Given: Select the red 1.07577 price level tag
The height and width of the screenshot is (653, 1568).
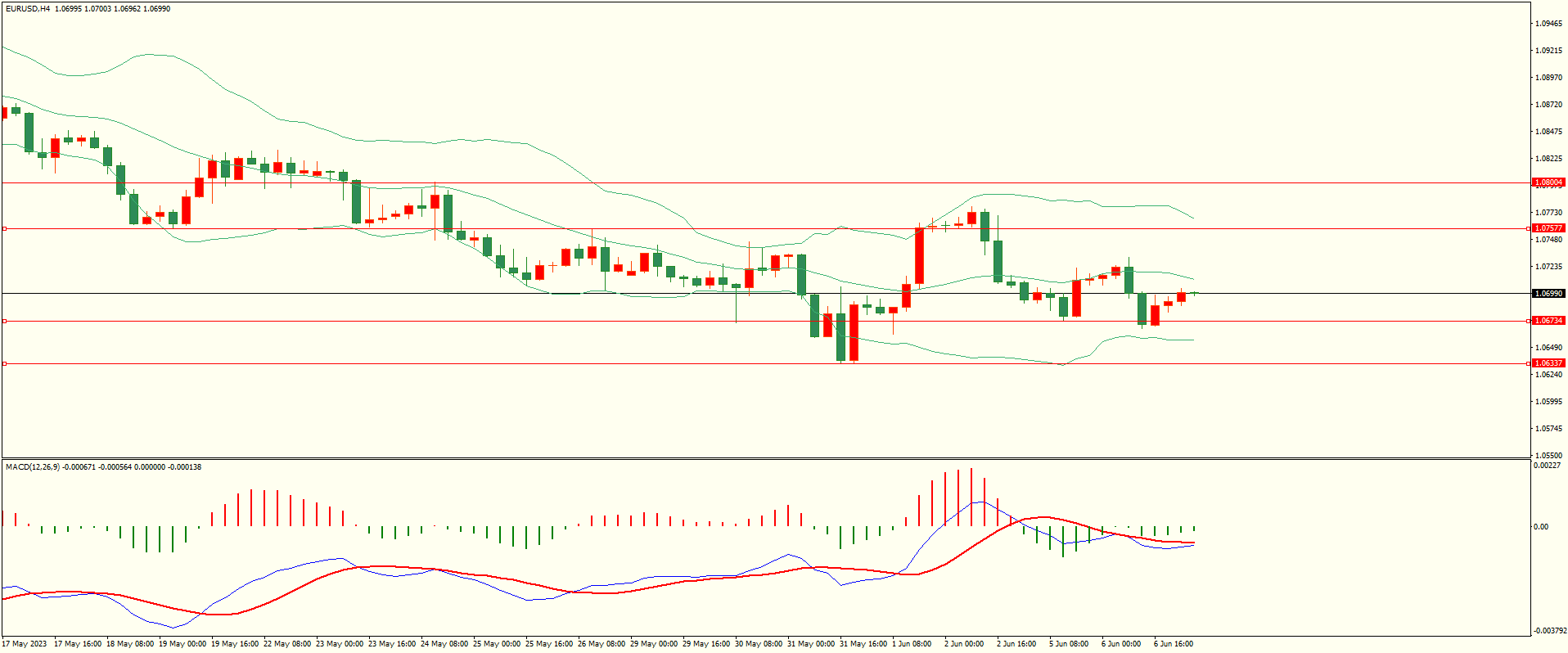Looking at the screenshot, I should point(1548,228).
